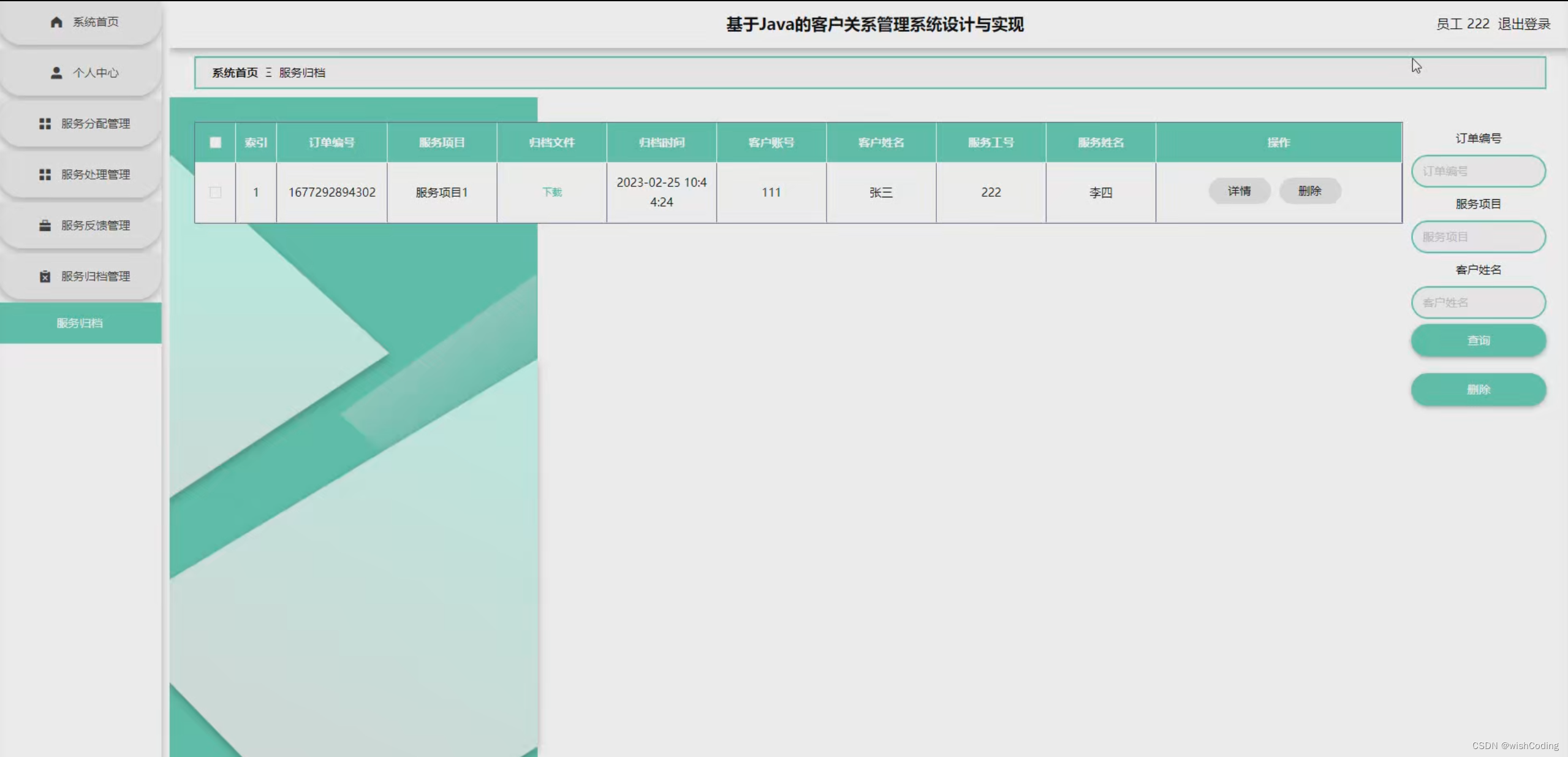1568x757 pixels.
Task: Click the 下载 archive file link
Action: click(551, 192)
